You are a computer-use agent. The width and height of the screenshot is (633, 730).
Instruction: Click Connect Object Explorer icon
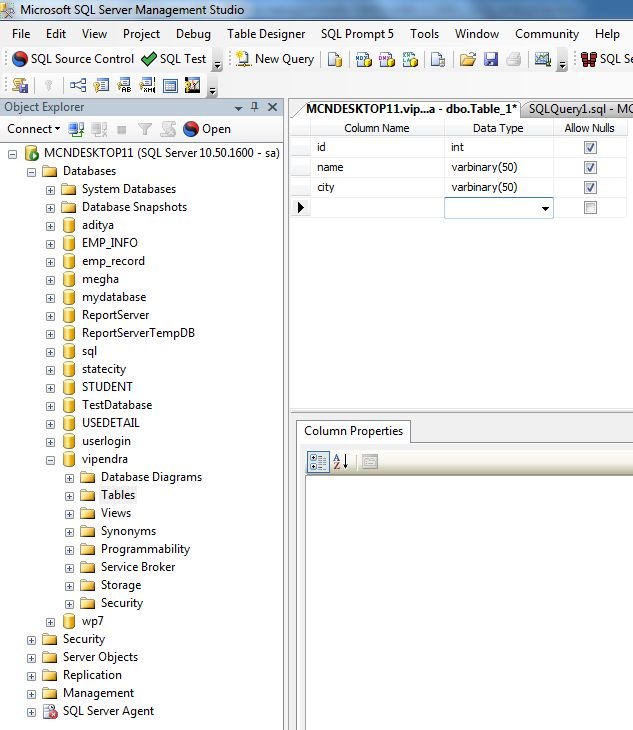coord(76,129)
